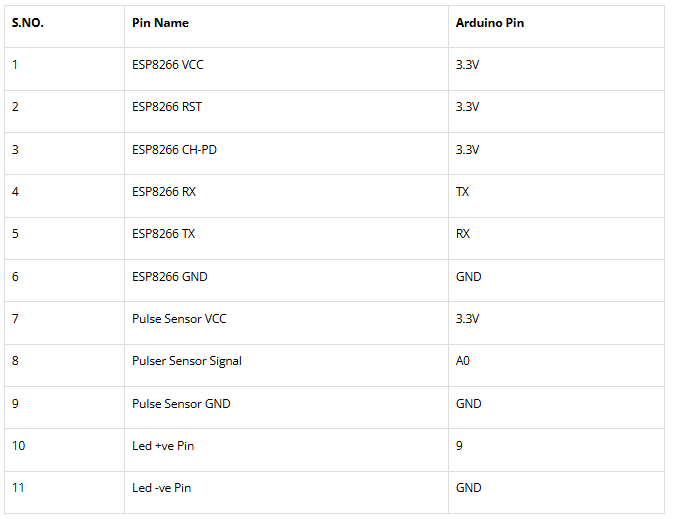
Task: Click the Pin Name column header
Action: click(160, 22)
